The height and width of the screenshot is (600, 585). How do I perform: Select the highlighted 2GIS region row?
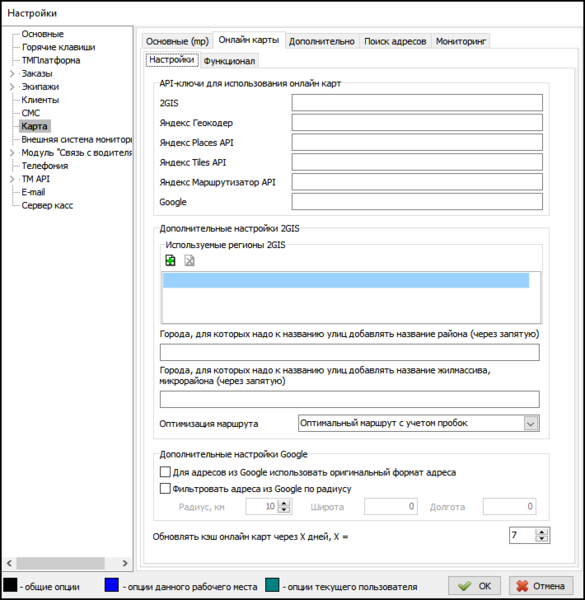[x=346, y=280]
